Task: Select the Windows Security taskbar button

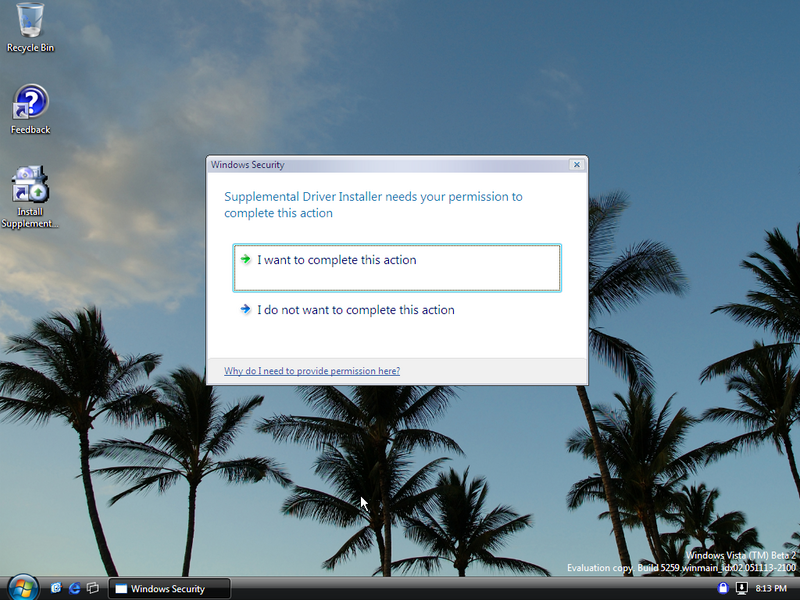Action: pyautogui.click(x=169, y=589)
